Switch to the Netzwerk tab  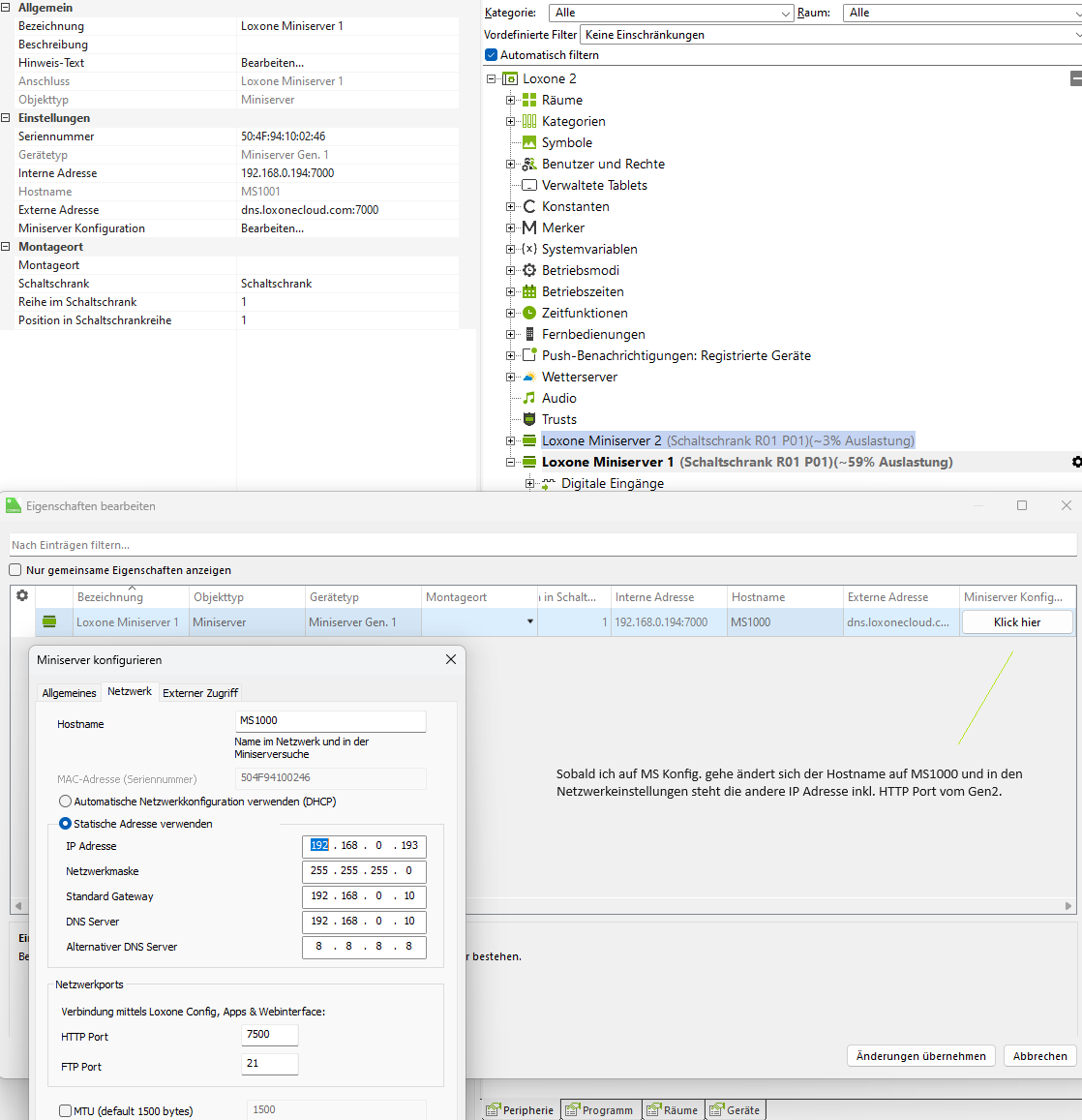click(x=130, y=691)
